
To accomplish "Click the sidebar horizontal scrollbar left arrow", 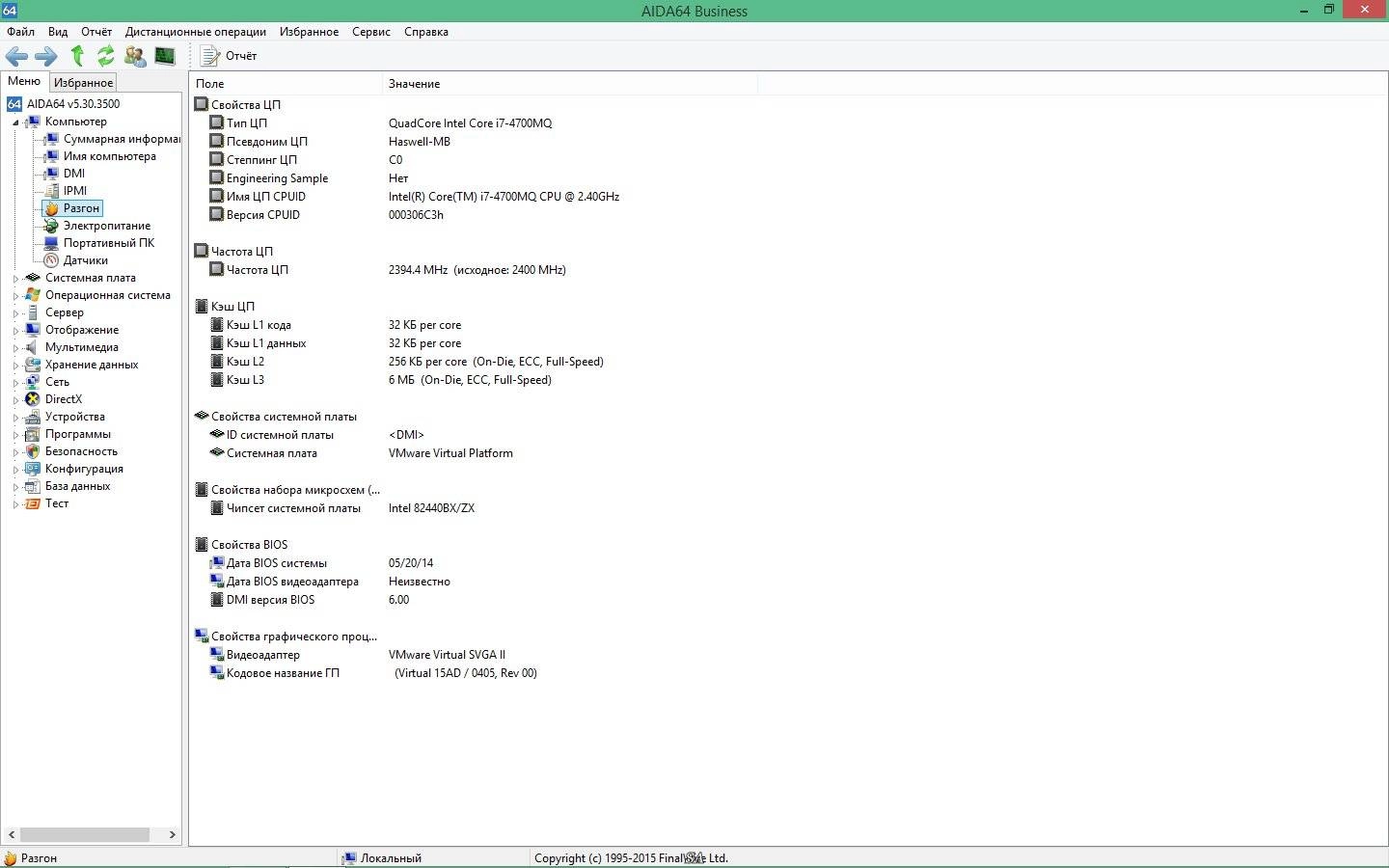I will tap(12, 835).
